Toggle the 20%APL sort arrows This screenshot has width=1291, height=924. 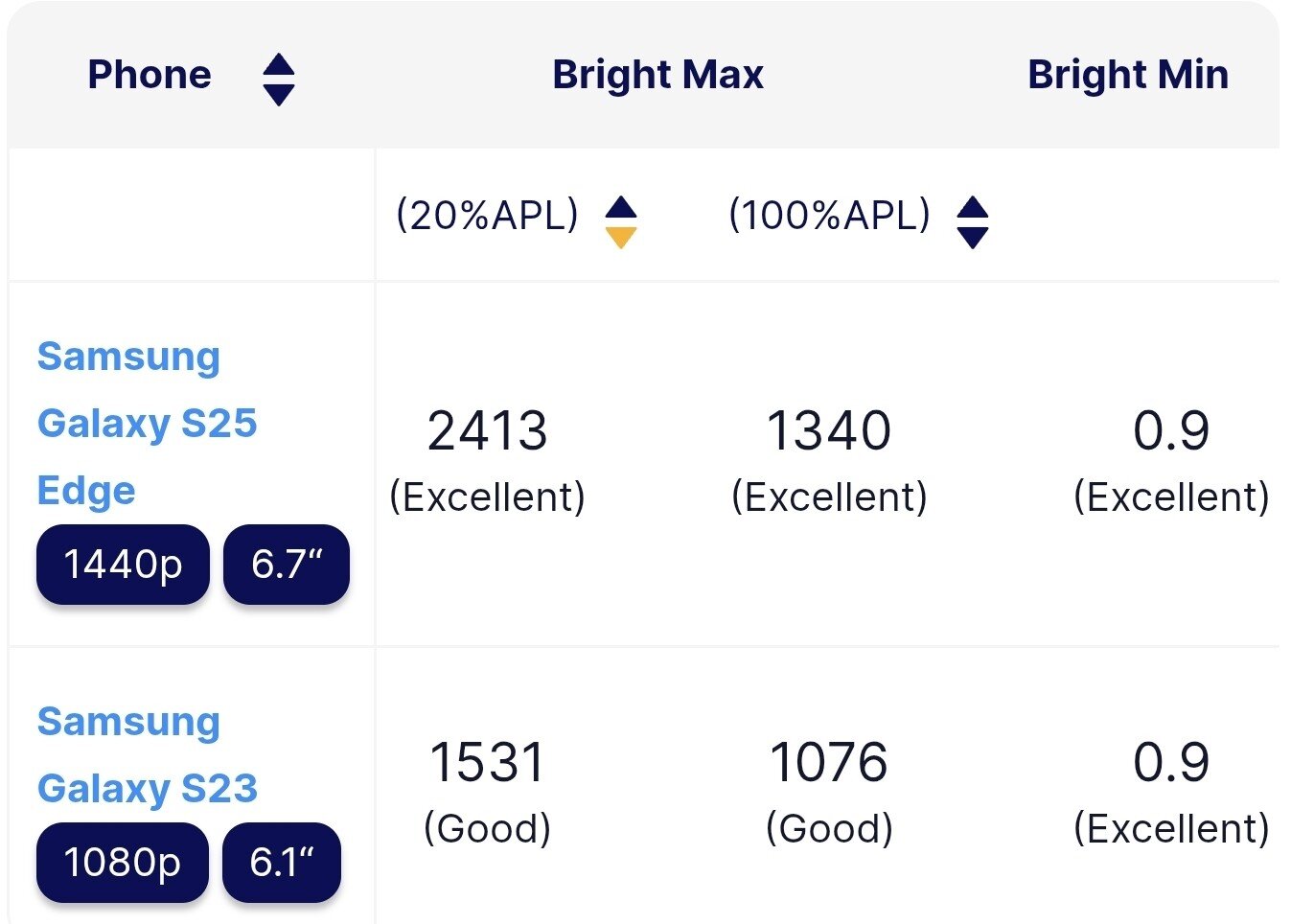(x=621, y=222)
